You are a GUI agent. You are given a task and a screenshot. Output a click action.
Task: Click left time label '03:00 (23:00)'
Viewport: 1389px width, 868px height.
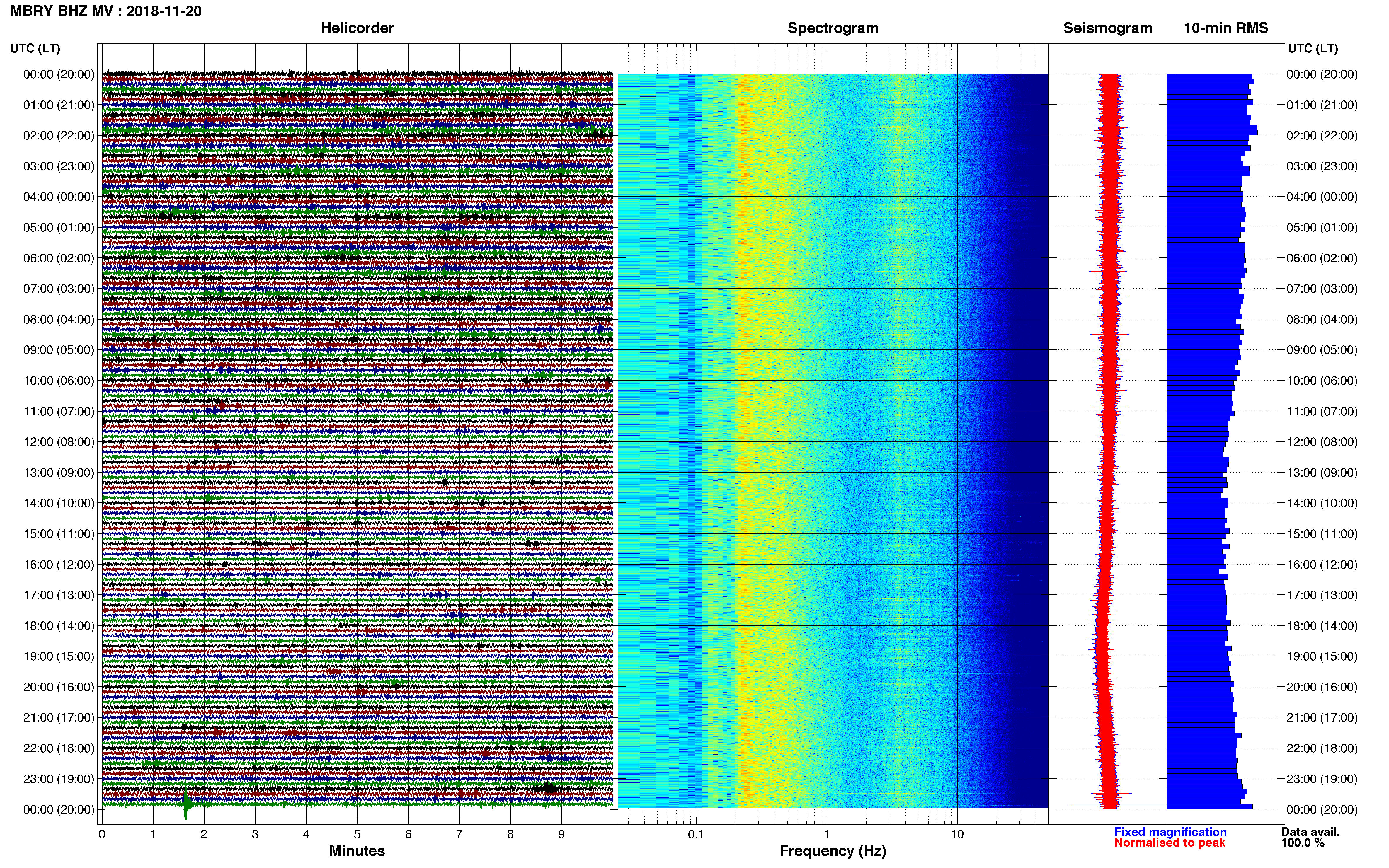pos(59,166)
